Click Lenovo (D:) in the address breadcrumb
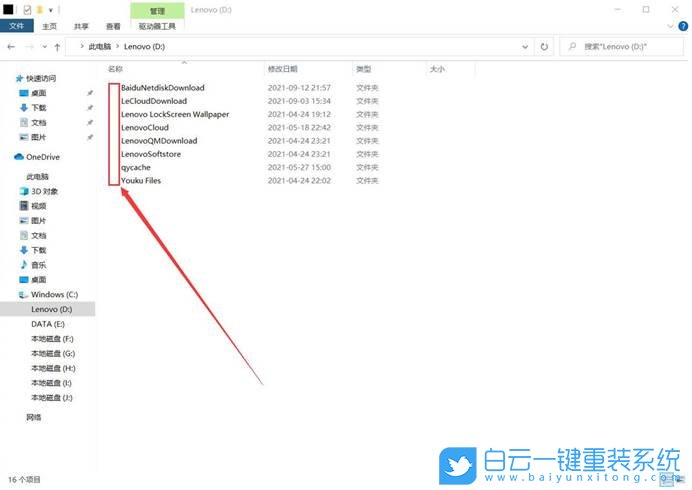Image resolution: width=692 pixels, height=490 pixels. [144, 46]
